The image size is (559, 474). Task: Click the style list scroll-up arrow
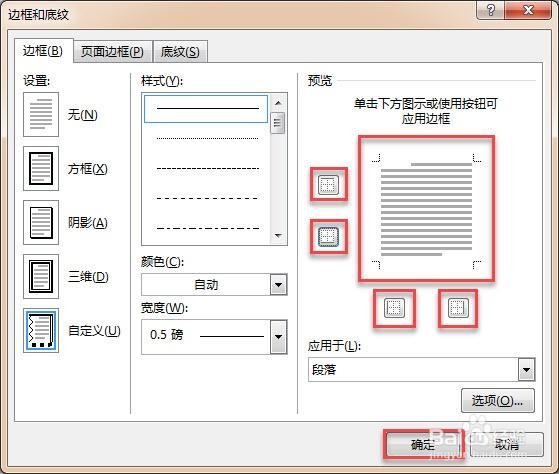pyautogui.click(x=278, y=103)
